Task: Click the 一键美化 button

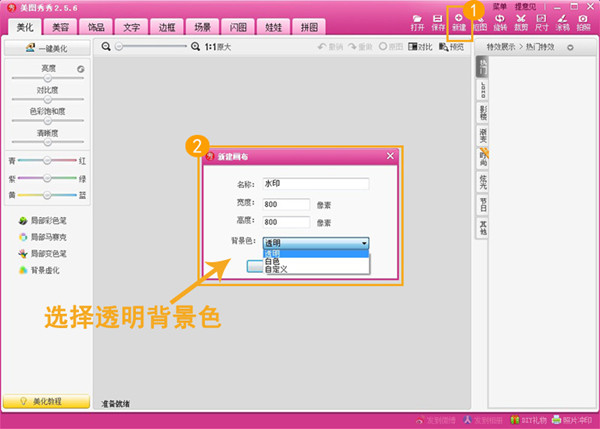Action: [x=50, y=48]
